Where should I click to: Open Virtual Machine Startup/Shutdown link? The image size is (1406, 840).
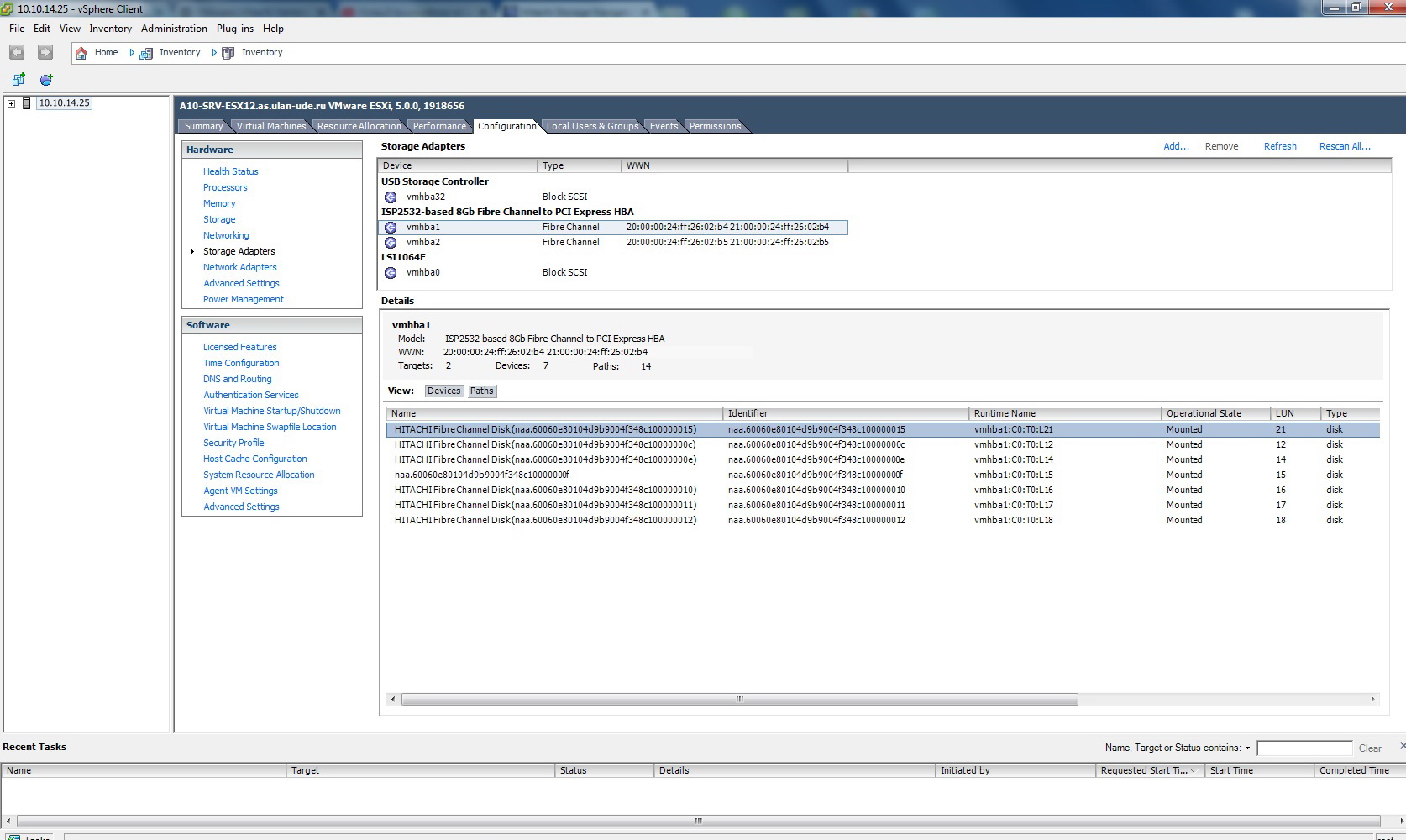tap(272, 411)
